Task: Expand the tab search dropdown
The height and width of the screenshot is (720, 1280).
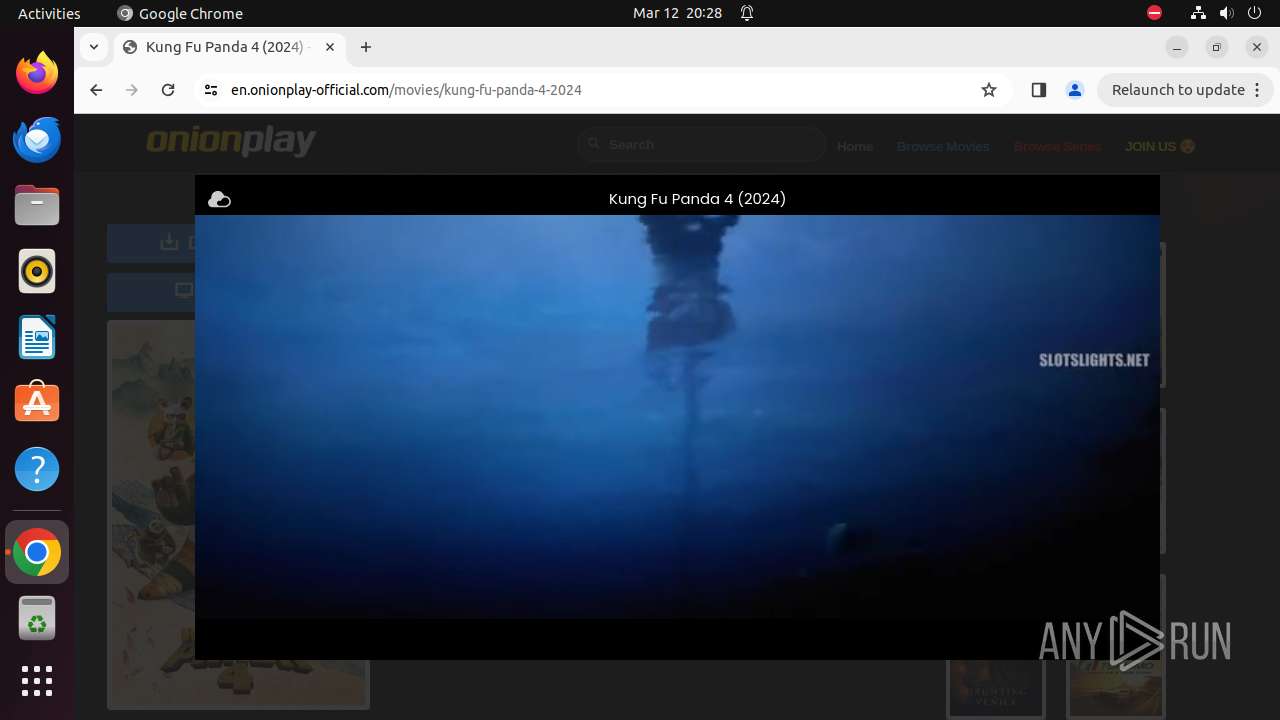Action: [94, 47]
